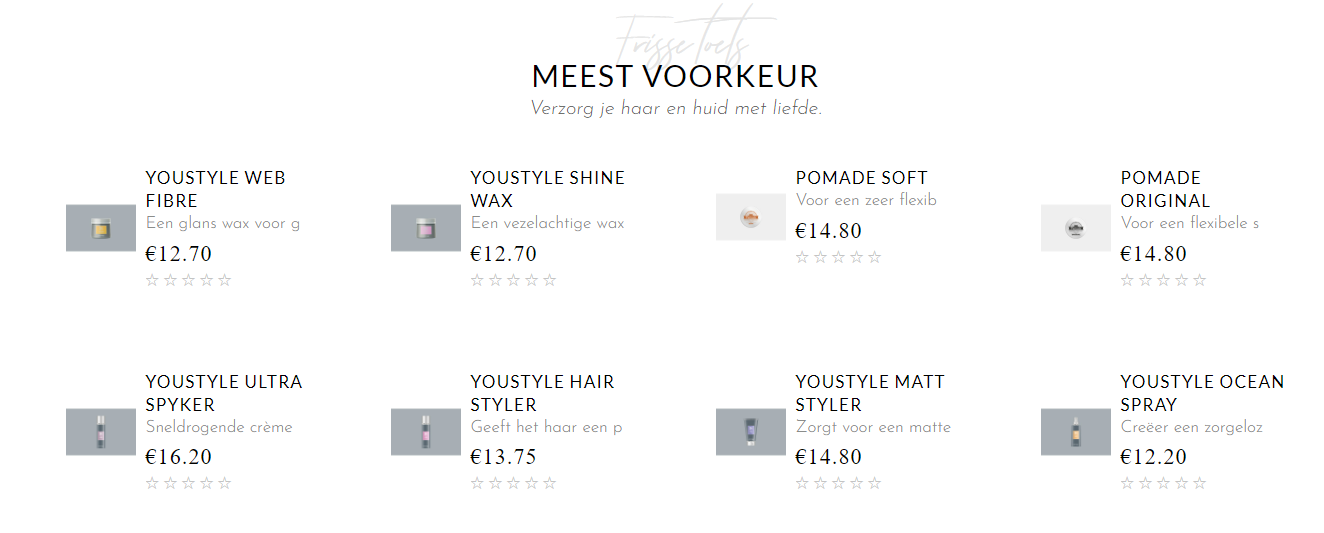Open the Youstyle Shine Wax product image
The width and height of the screenshot is (1324, 533).
pyautogui.click(x=426, y=228)
